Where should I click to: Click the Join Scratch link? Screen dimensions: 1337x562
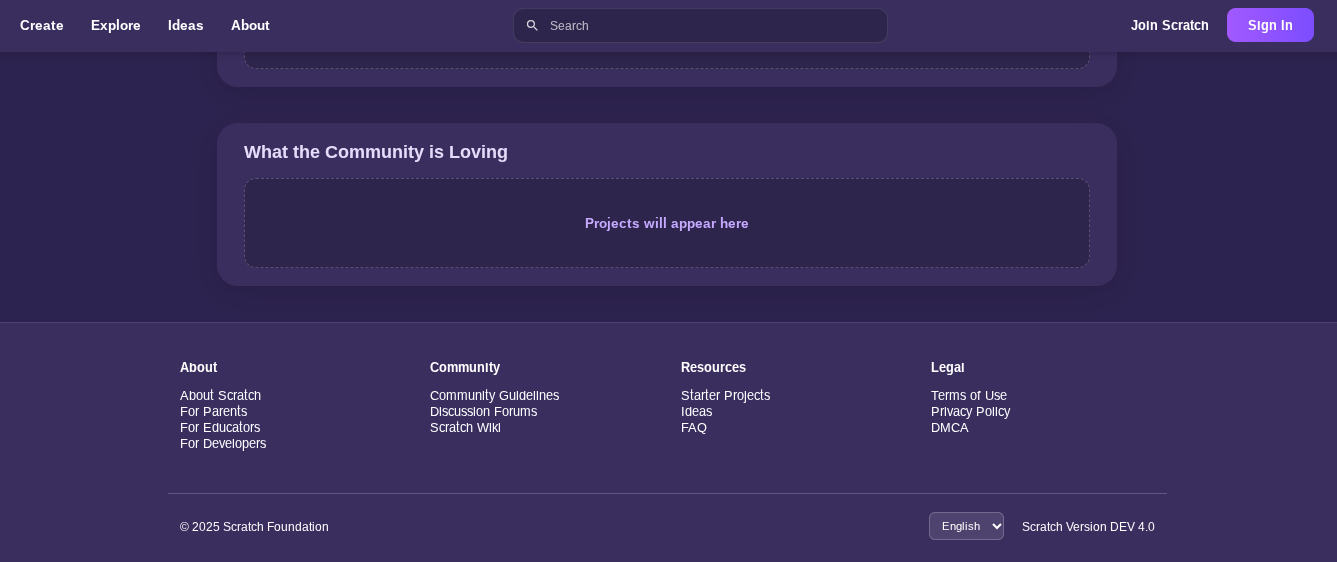point(1169,26)
